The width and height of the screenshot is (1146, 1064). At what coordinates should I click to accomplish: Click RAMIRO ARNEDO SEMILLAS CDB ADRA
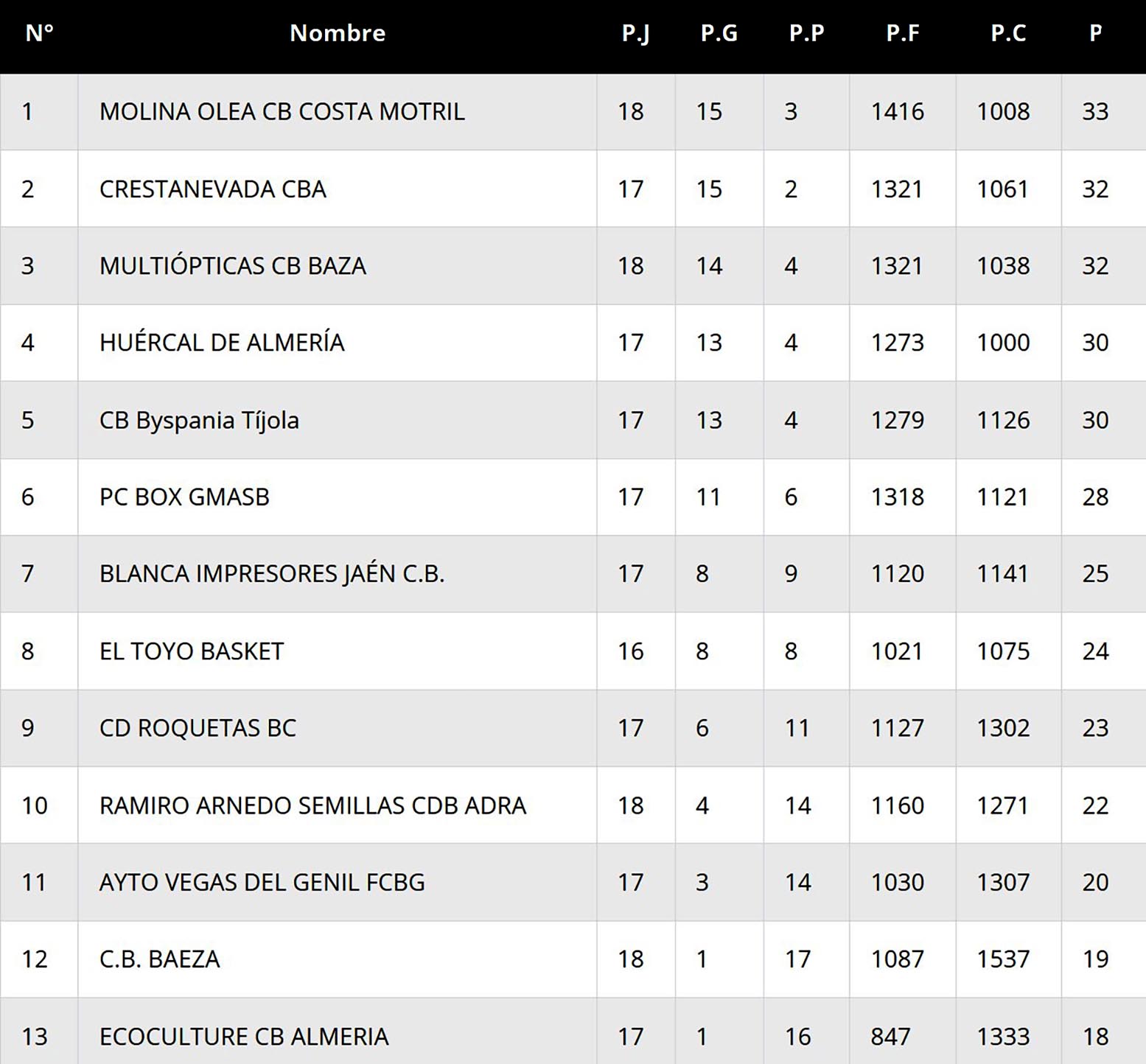(313, 805)
